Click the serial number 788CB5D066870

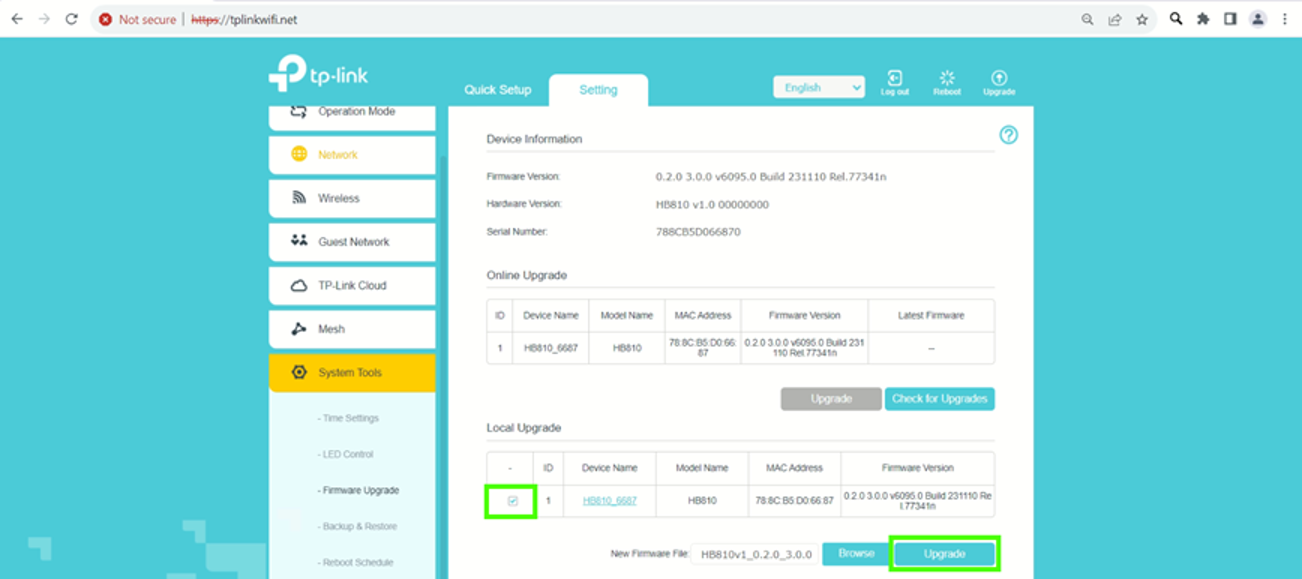pos(698,232)
